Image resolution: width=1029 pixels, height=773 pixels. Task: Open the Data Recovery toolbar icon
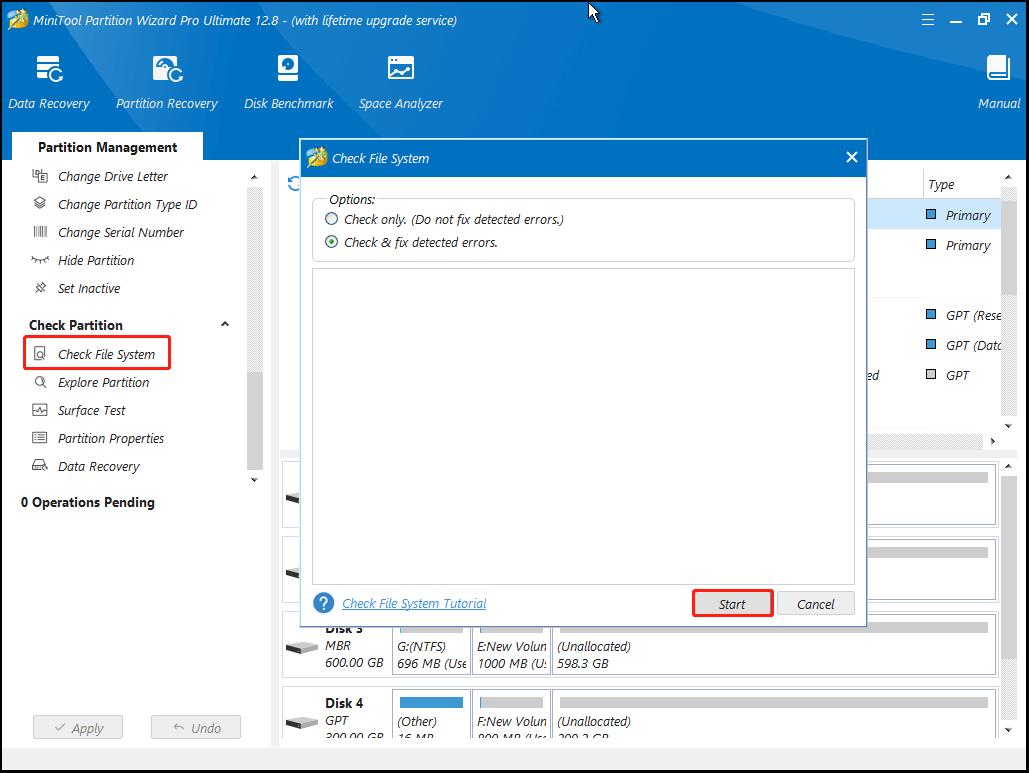[x=49, y=70]
